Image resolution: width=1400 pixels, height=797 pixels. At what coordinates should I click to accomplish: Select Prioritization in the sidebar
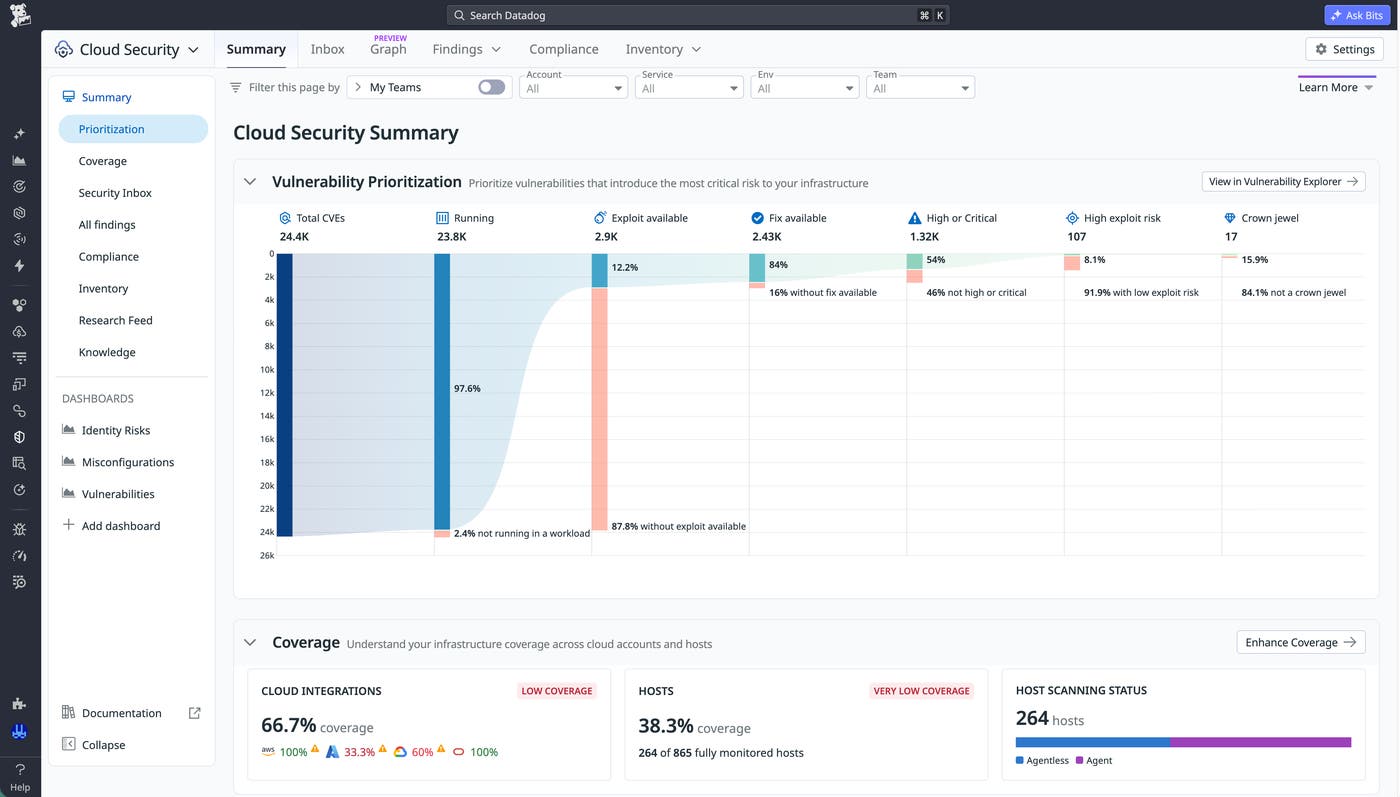(x=133, y=129)
